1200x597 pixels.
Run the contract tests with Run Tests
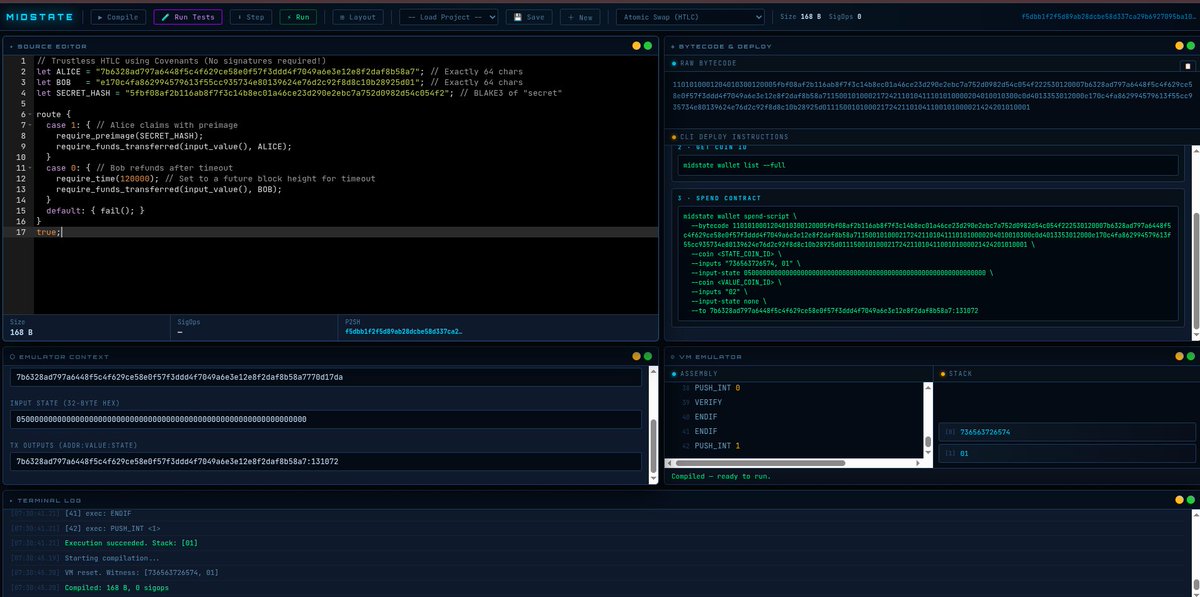tap(188, 17)
